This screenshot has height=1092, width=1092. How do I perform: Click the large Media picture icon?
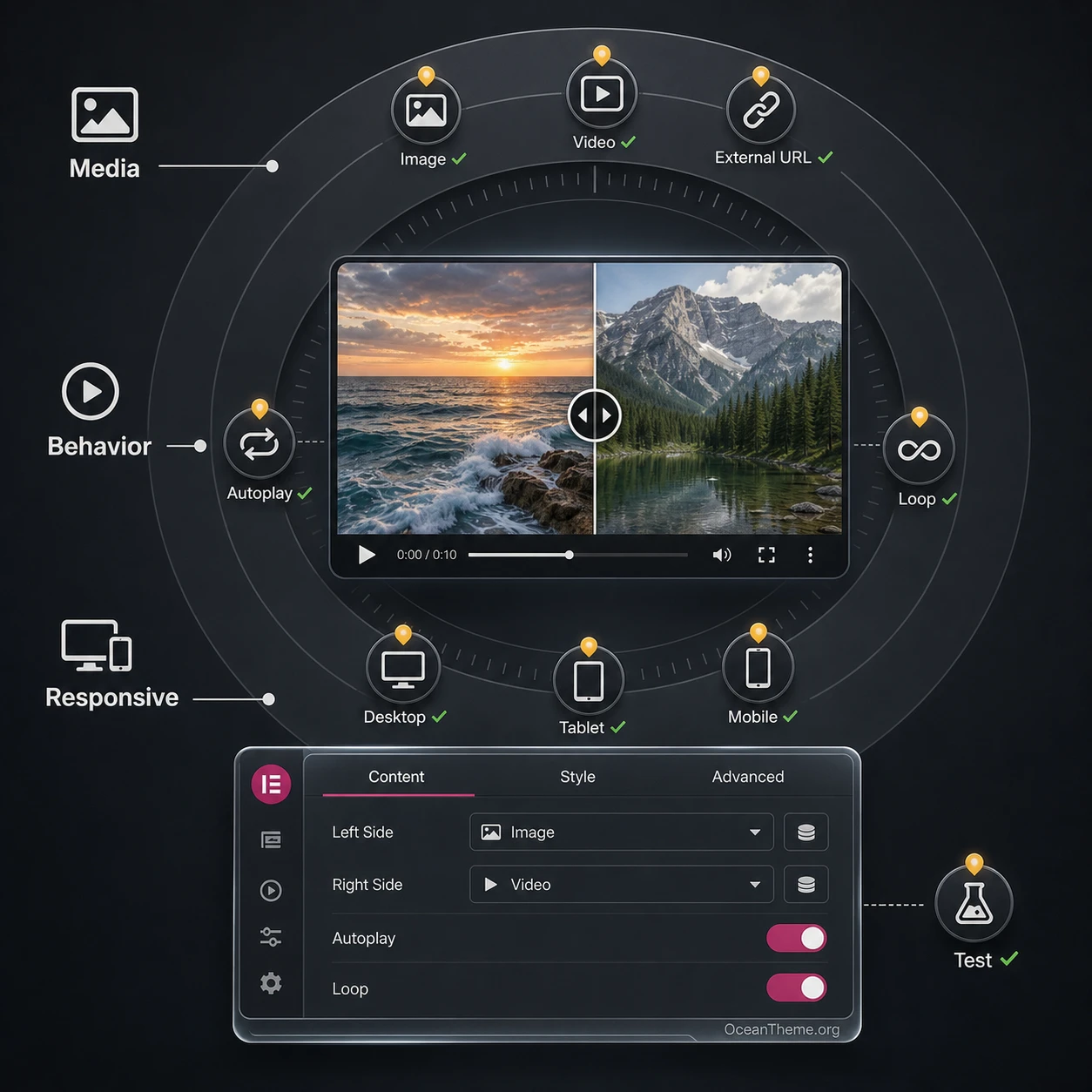tap(104, 115)
